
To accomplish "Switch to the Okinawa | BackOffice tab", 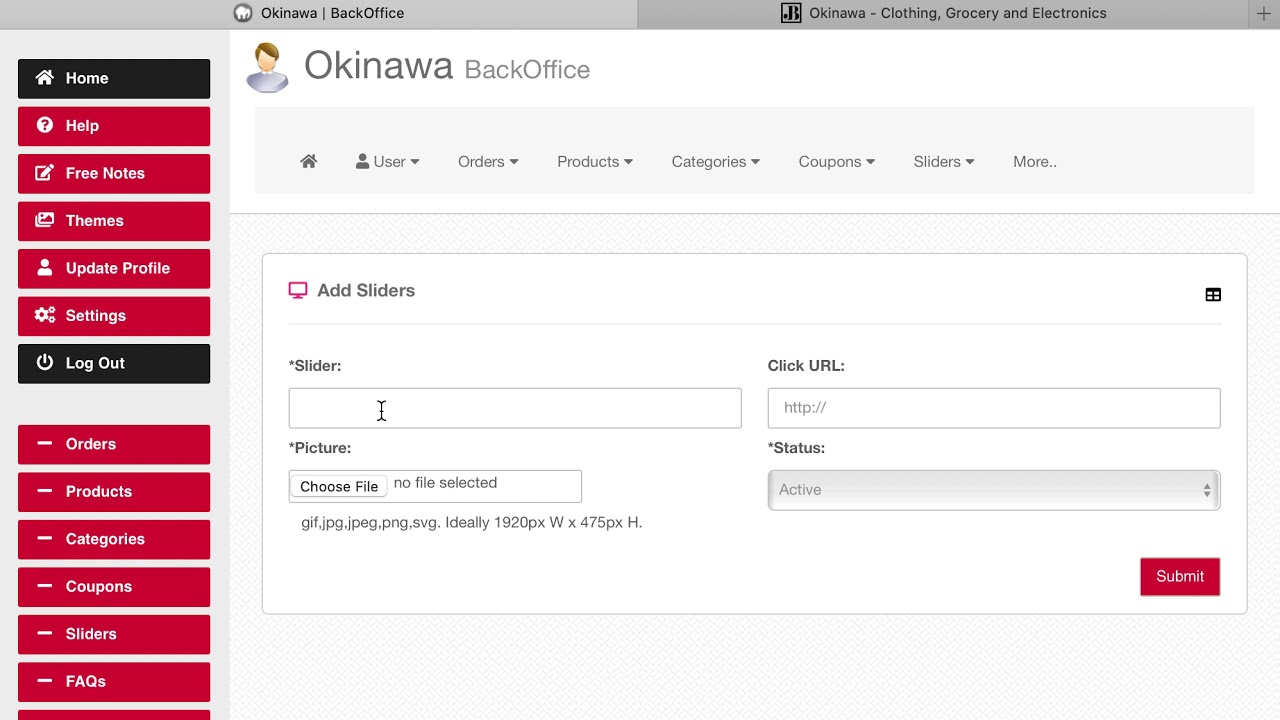I will pos(319,14).
